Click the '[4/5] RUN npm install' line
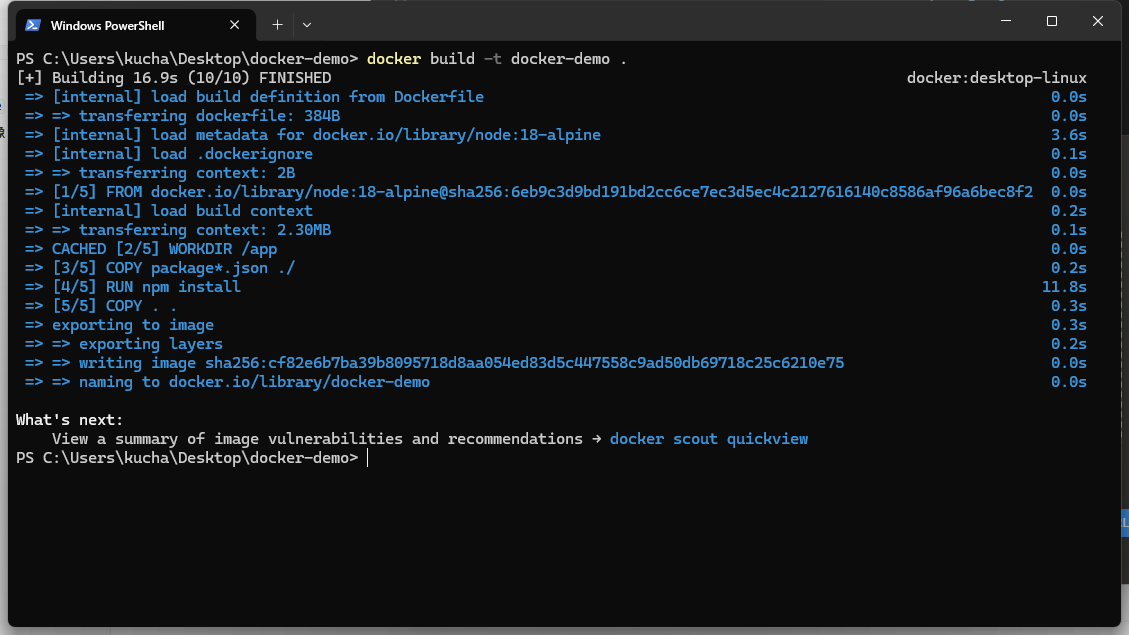Viewport: 1129px width, 635px height. tap(132, 287)
